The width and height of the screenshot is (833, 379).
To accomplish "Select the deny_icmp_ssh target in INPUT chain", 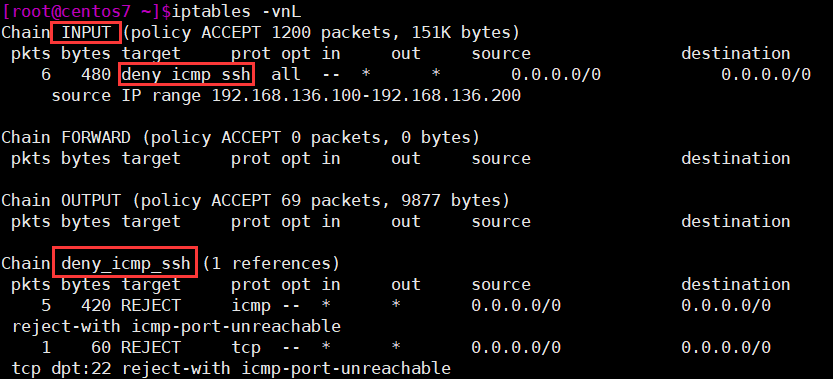I will [x=185, y=75].
